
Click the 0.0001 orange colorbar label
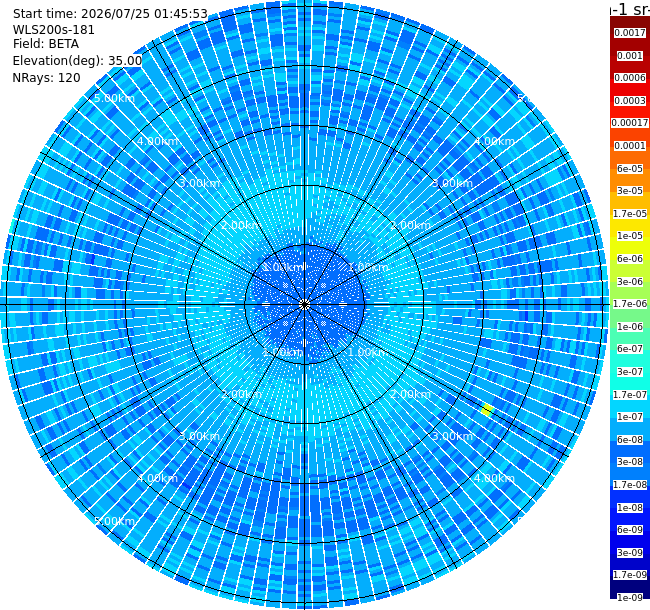point(630,146)
